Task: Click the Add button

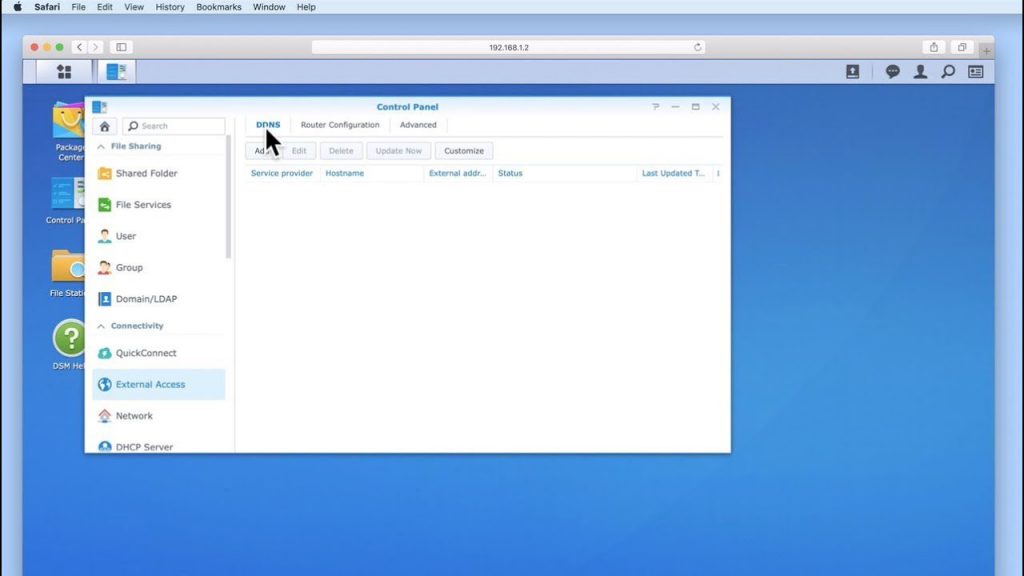Action: [262, 151]
